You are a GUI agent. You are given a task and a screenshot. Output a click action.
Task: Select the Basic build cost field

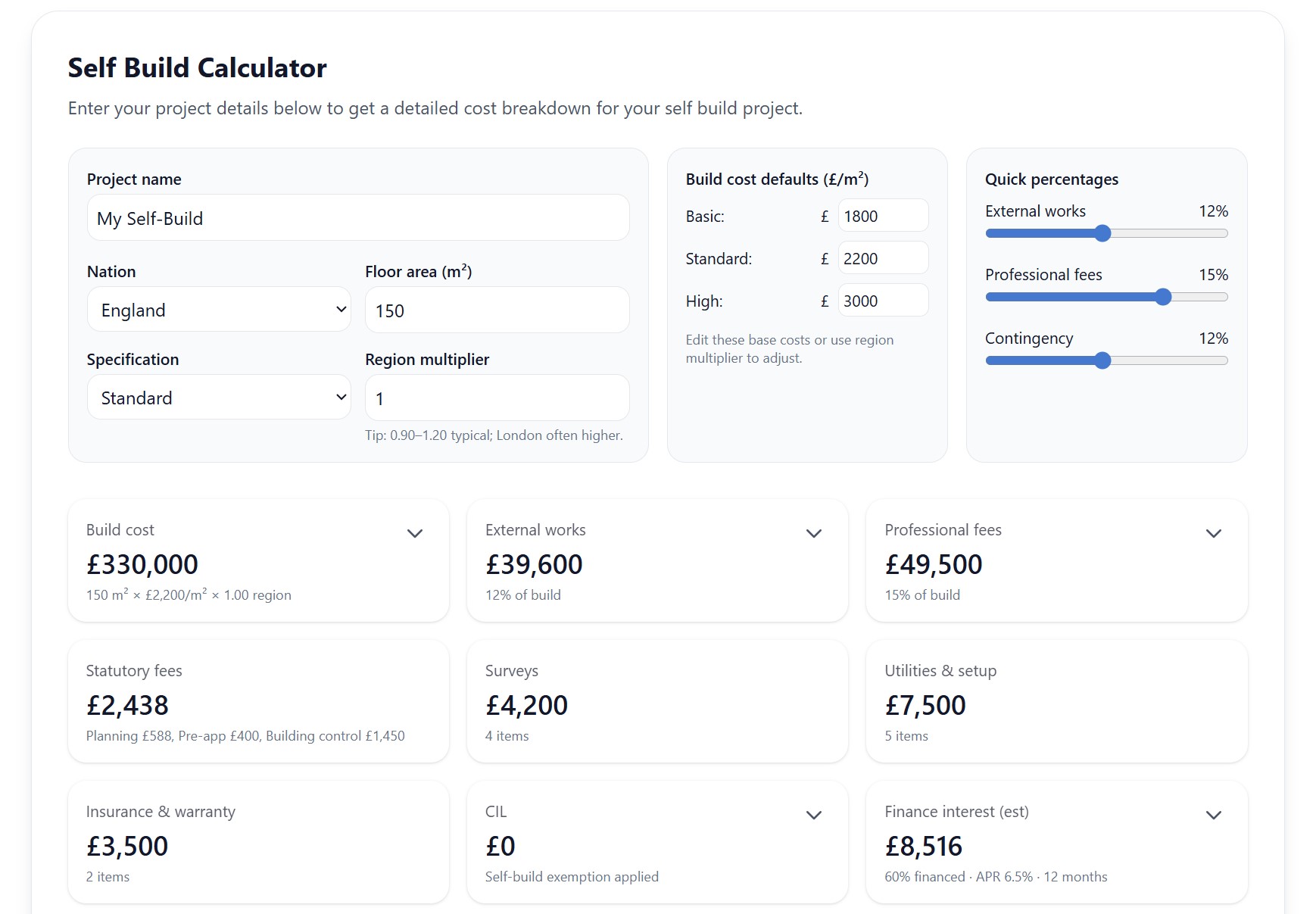(882, 215)
